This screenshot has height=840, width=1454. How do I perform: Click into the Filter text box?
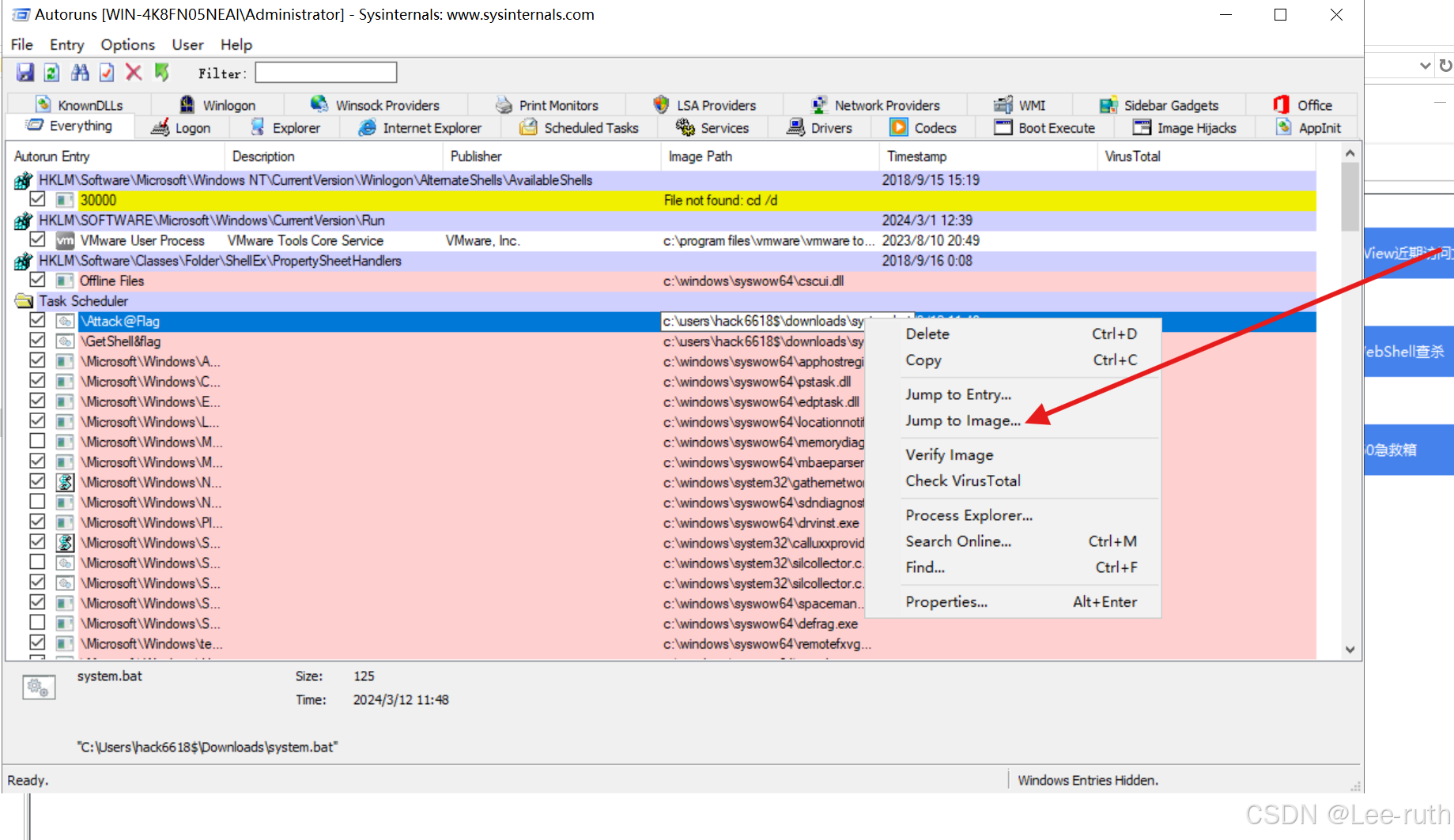point(326,73)
